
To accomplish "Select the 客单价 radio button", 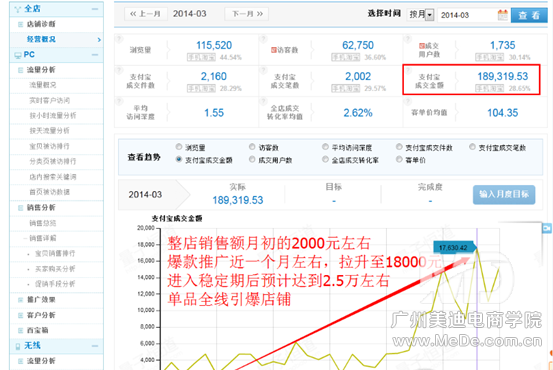I will (x=399, y=159).
